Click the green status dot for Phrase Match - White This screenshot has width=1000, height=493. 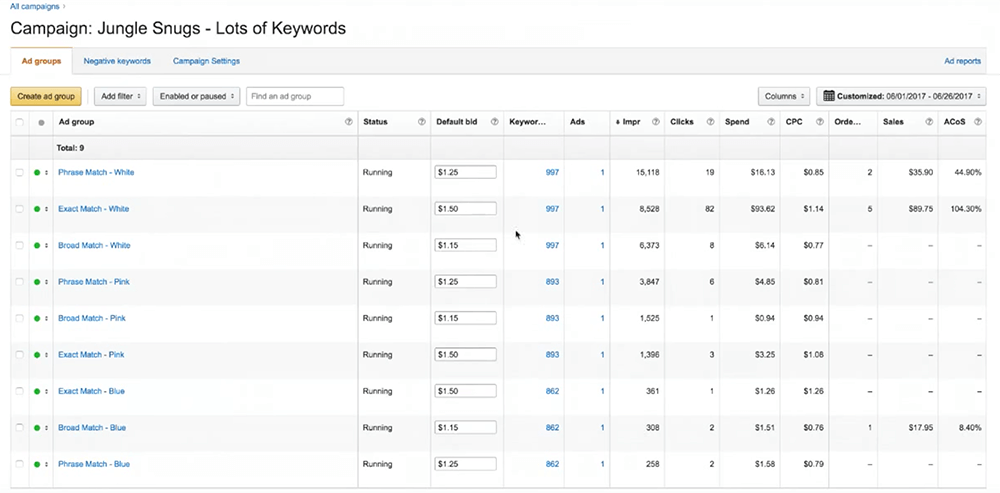[x=38, y=173]
